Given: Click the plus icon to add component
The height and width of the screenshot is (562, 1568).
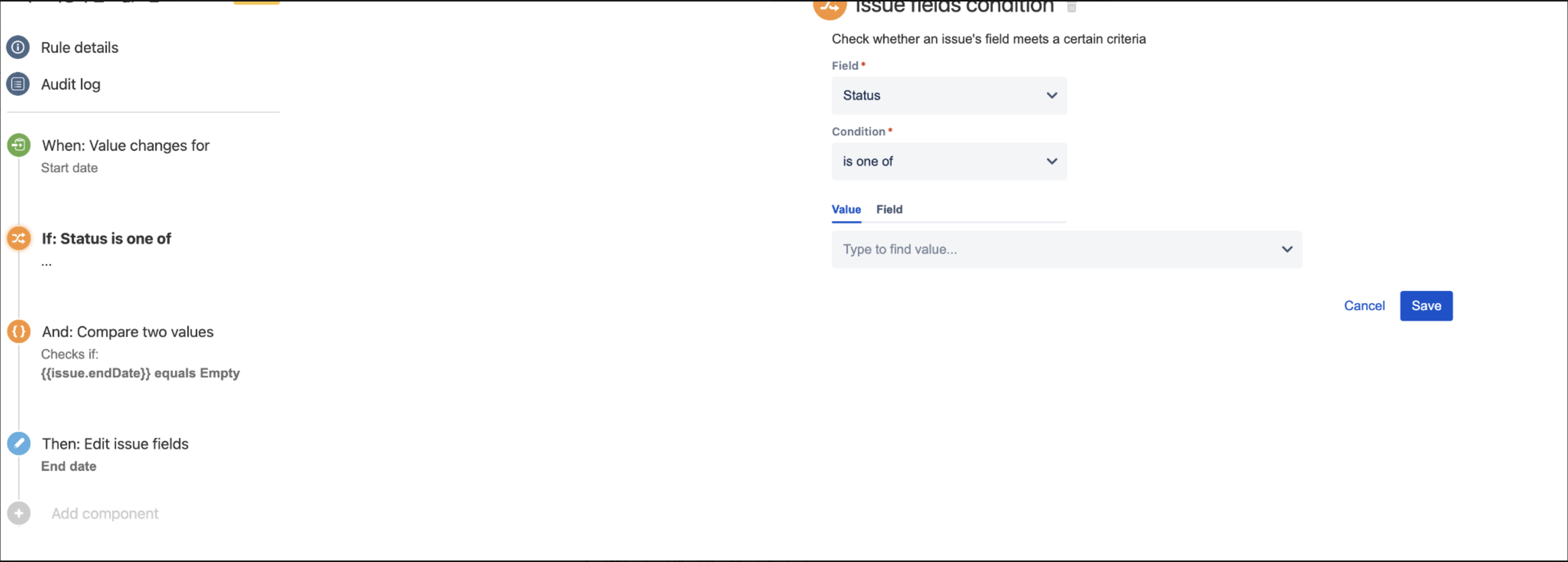Looking at the screenshot, I should coord(19,513).
